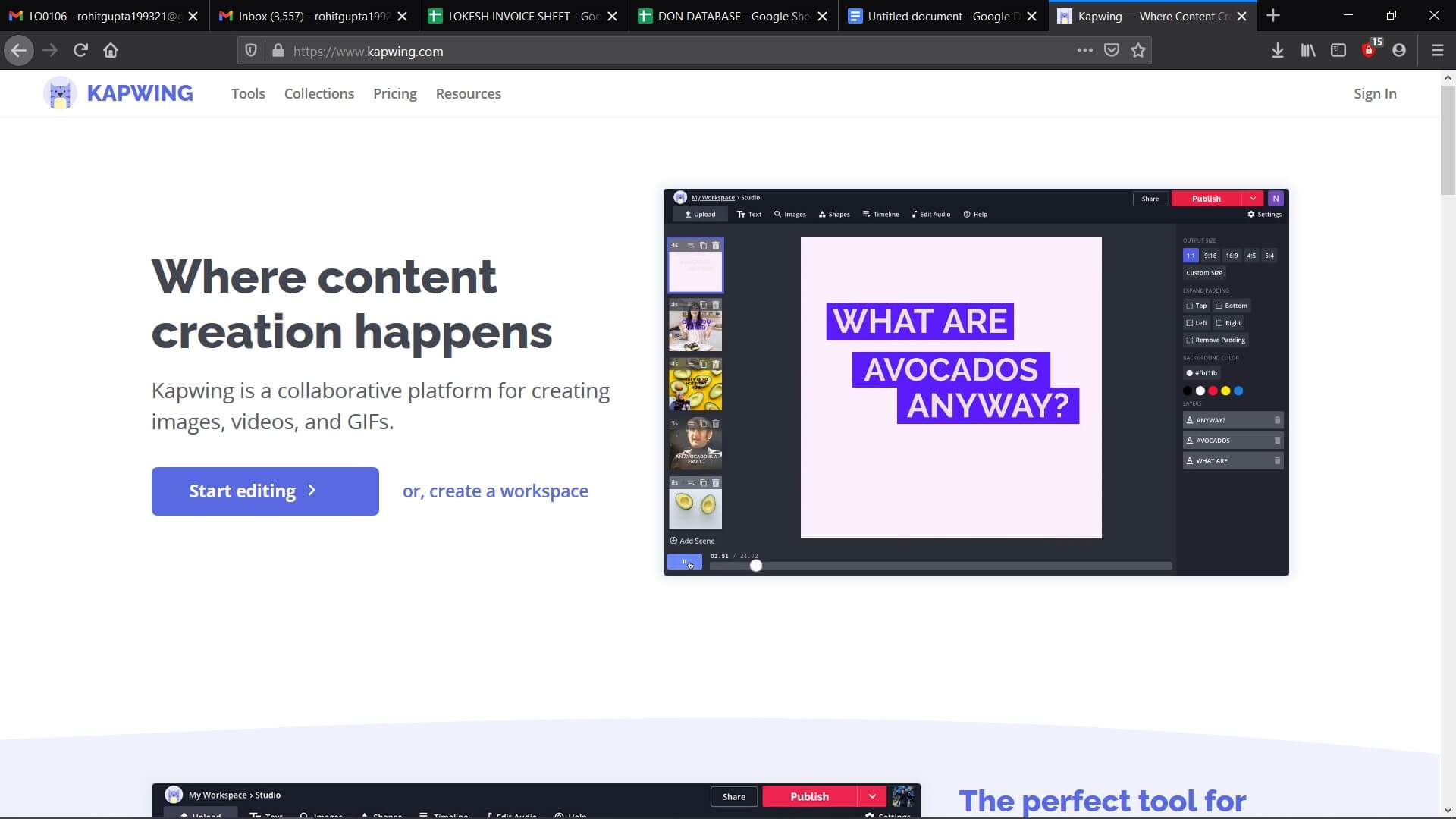Check the Bottom padding checkbox in the preview
This screenshot has width=1456, height=819.
click(x=1219, y=306)
